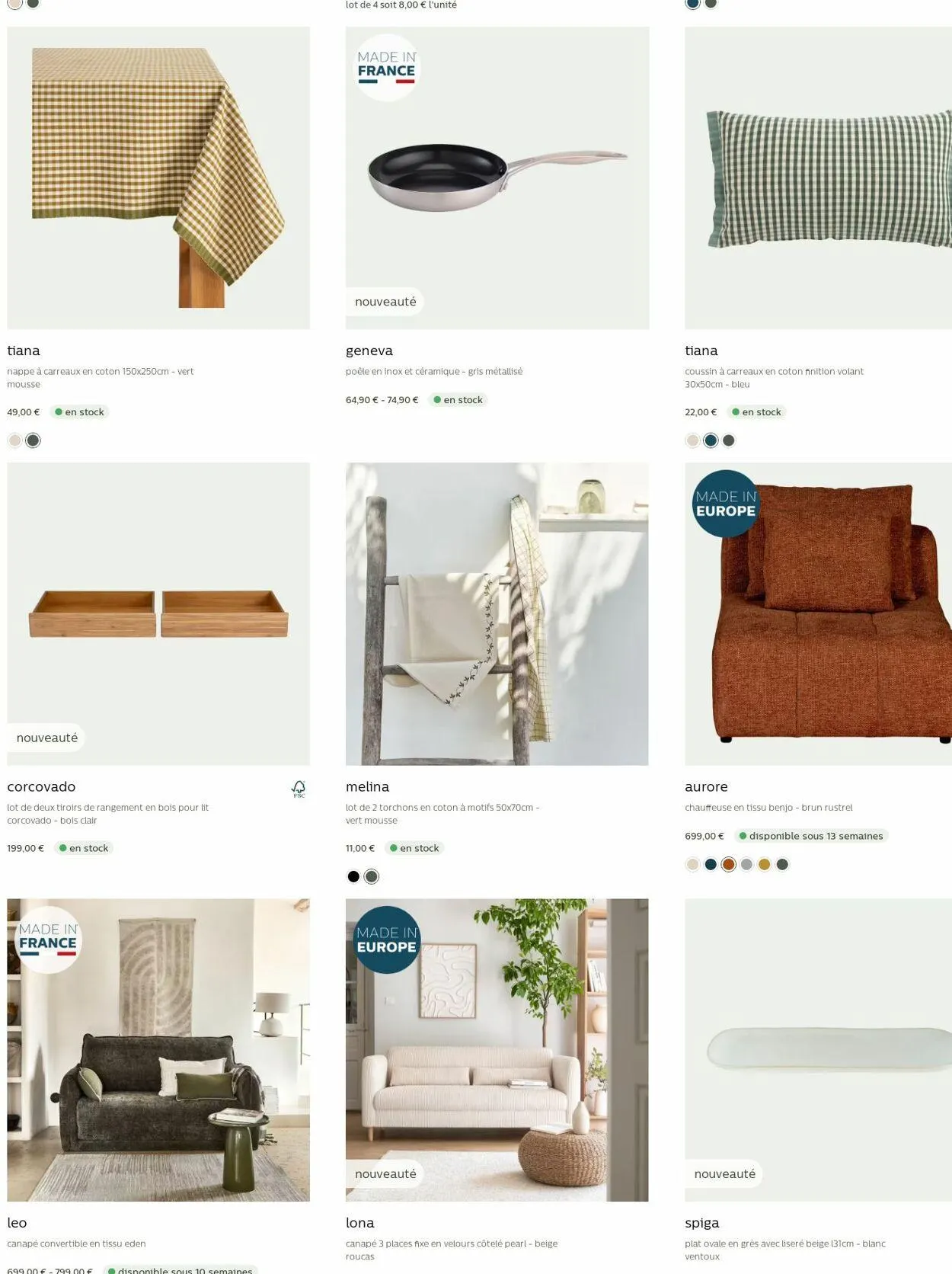Open the geneva frying pan image
The width and height of the screenshot is (952, 1274).
coord(497,178)
